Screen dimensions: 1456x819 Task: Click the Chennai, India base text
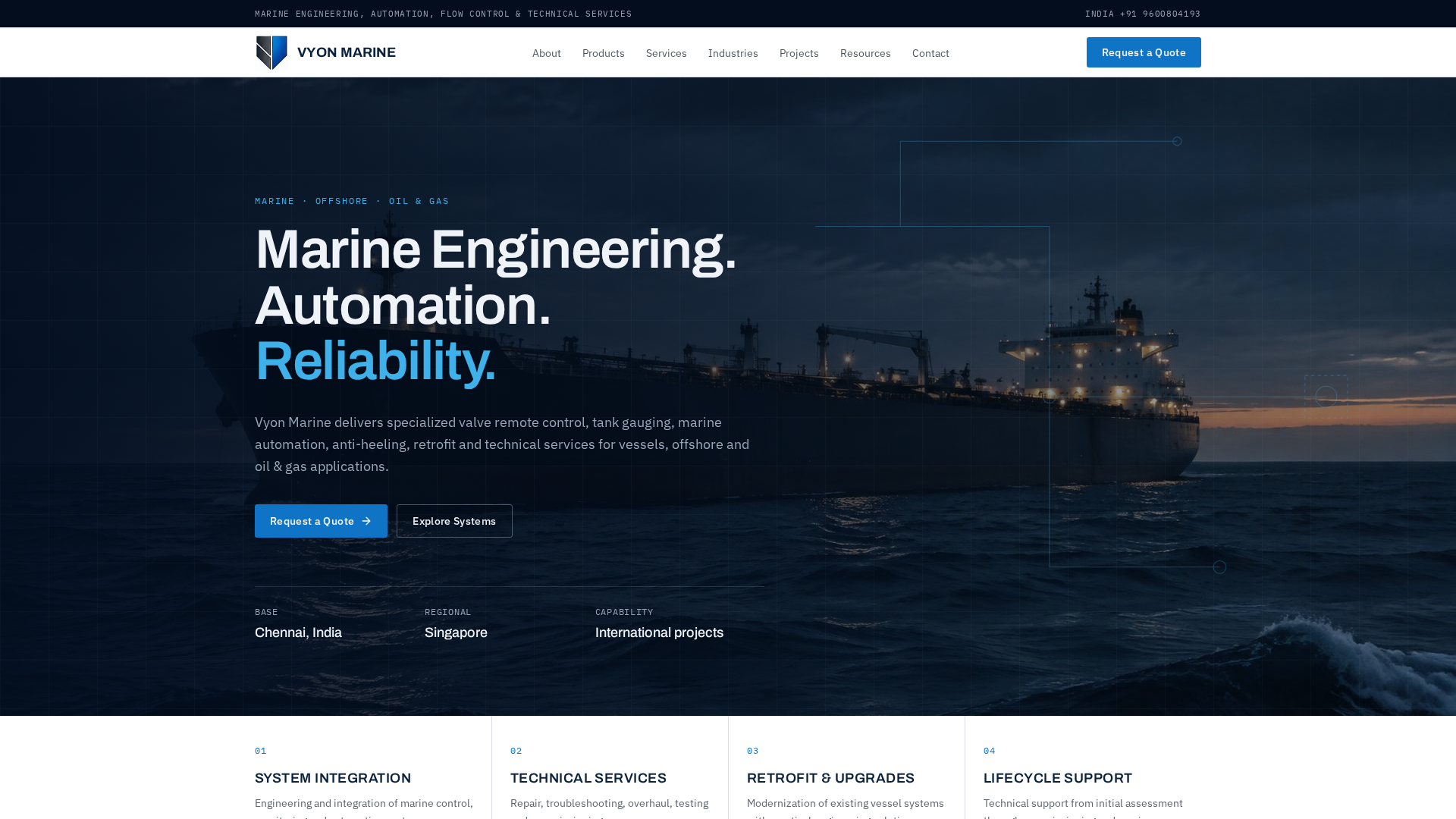[298, 632]
